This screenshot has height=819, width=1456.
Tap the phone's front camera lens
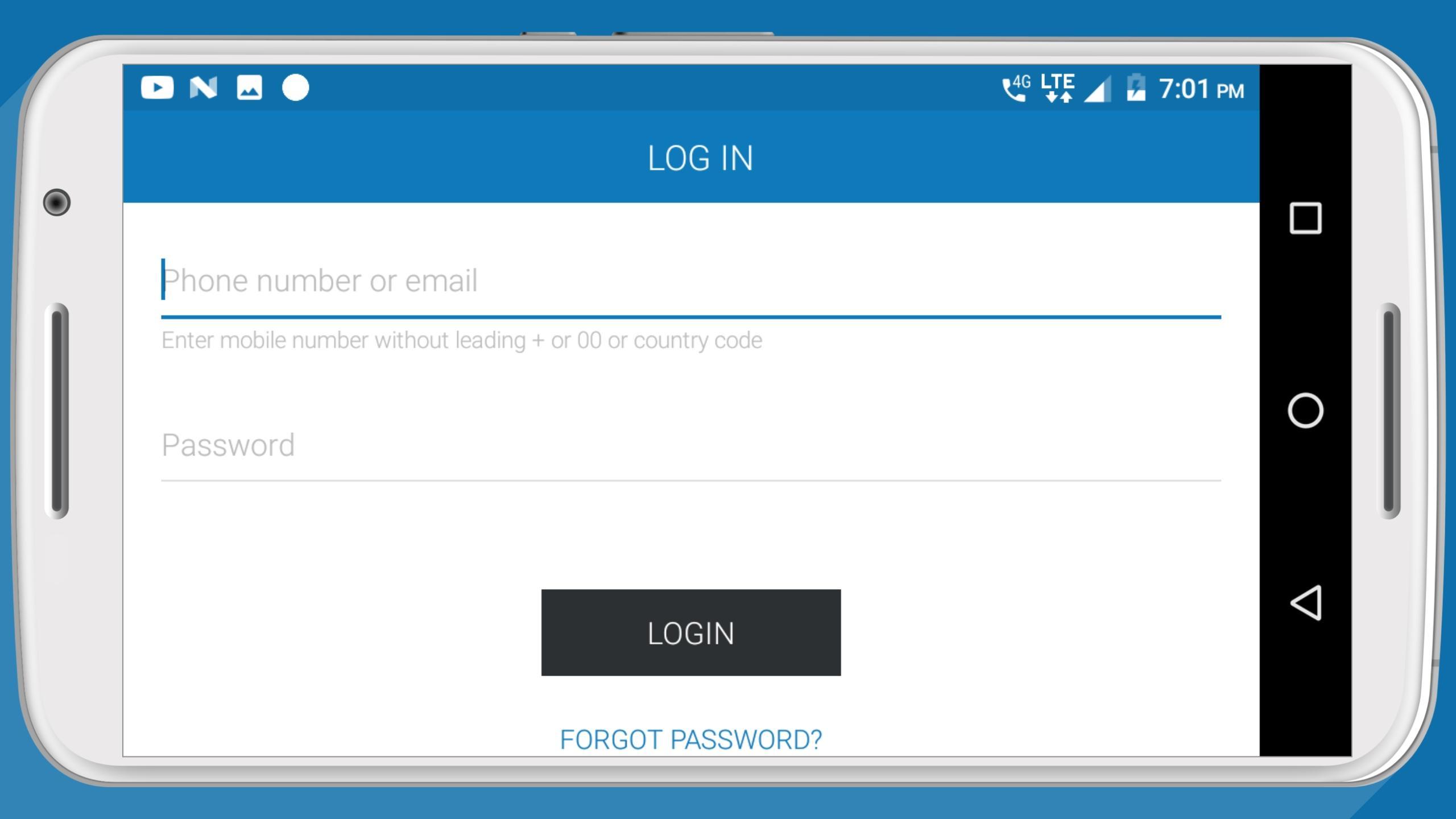(x=57, y=202)
